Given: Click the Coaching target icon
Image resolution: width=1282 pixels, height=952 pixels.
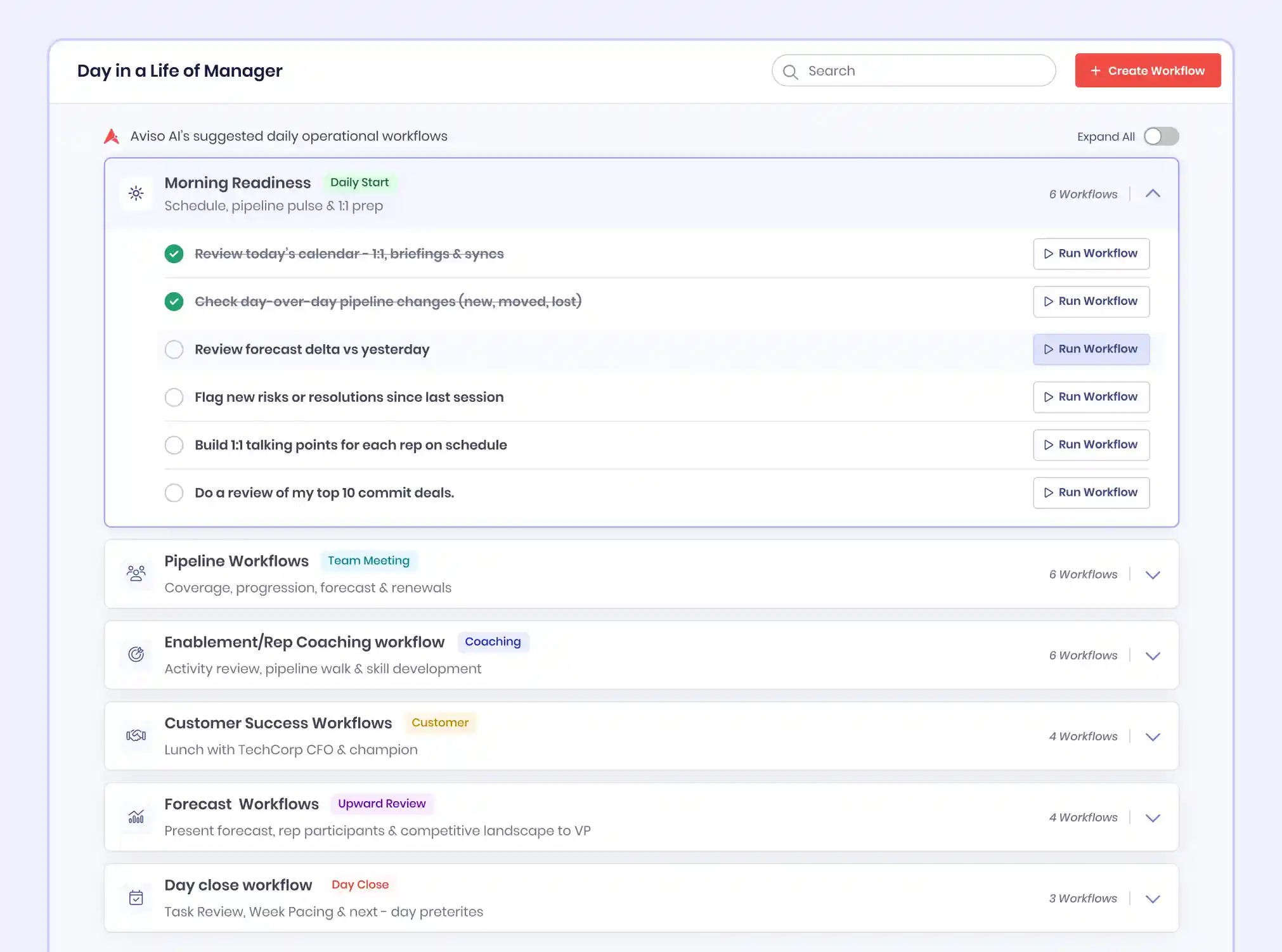Looking at the screenshot, I should [136, 655].
